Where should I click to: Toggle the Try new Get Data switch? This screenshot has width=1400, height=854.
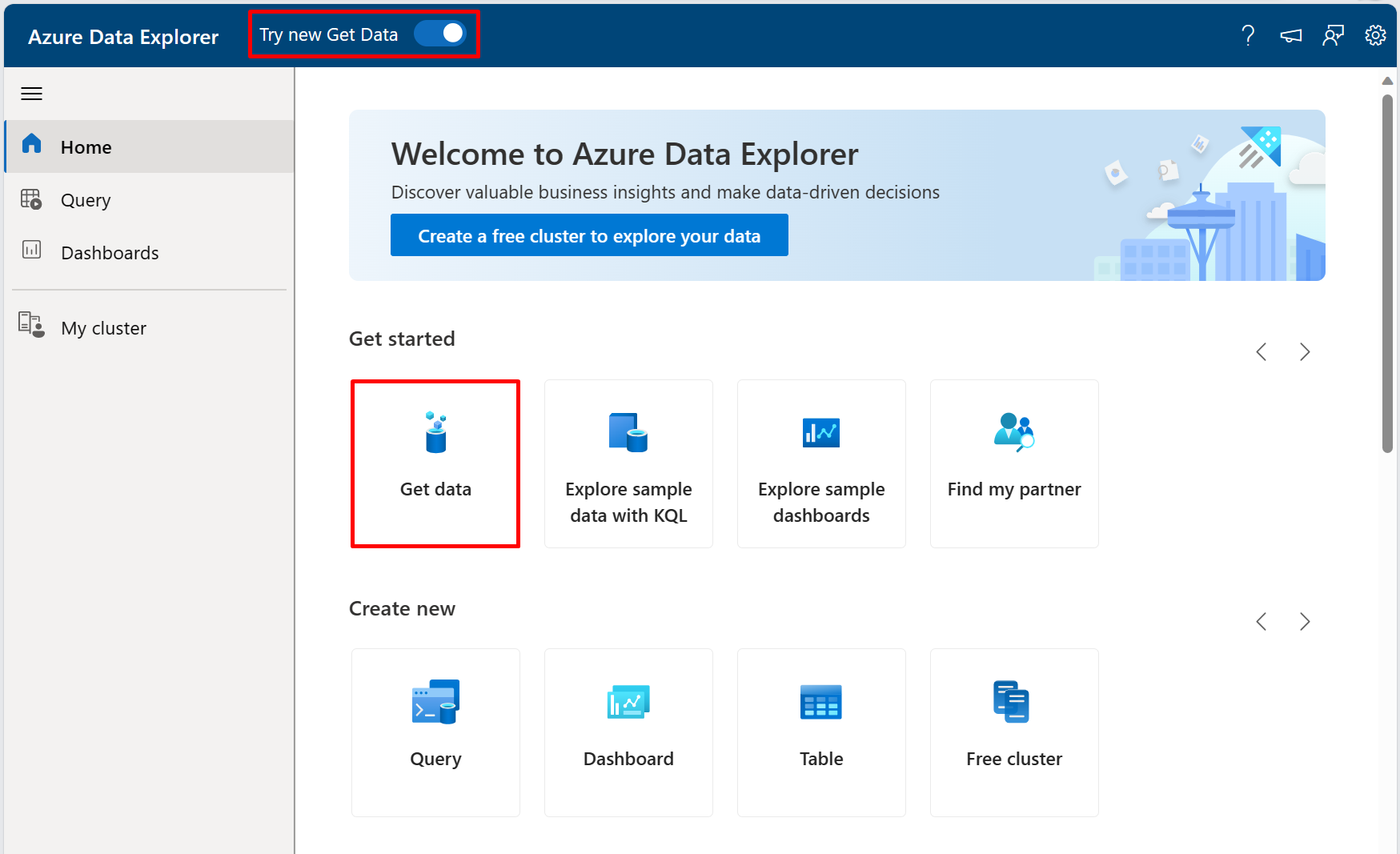click(440, 34)
